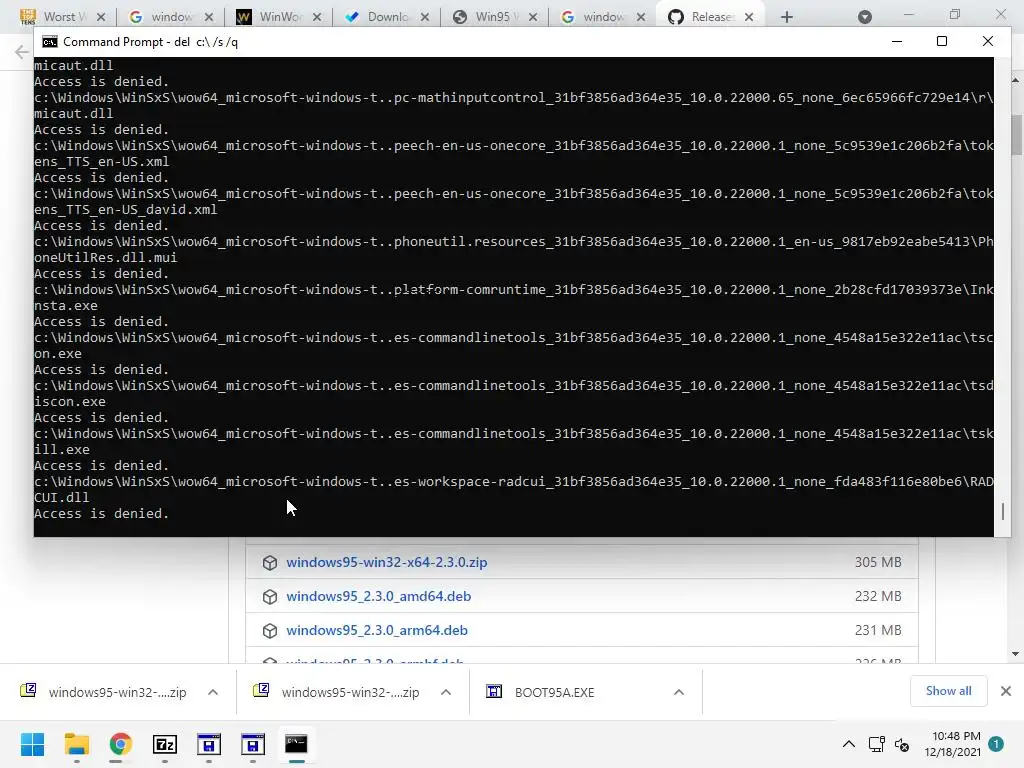
Task: Click Show all downloads button
Action: pyautogui.click(x=948, y=691)
